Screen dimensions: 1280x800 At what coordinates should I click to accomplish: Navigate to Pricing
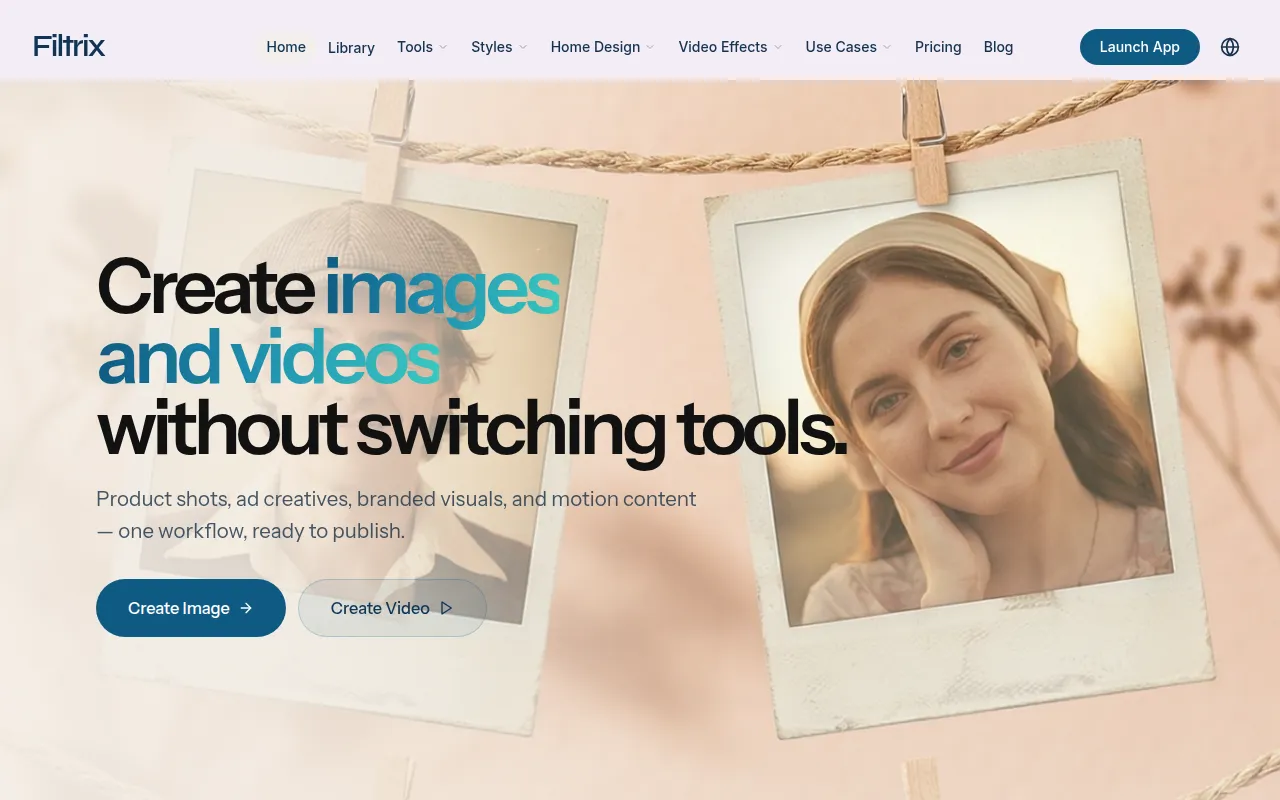pyautogui.click(x=938, y=47)
